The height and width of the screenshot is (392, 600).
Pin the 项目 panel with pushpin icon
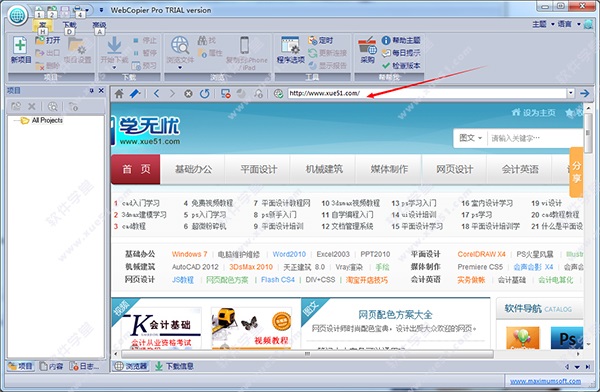pos(91,90)
